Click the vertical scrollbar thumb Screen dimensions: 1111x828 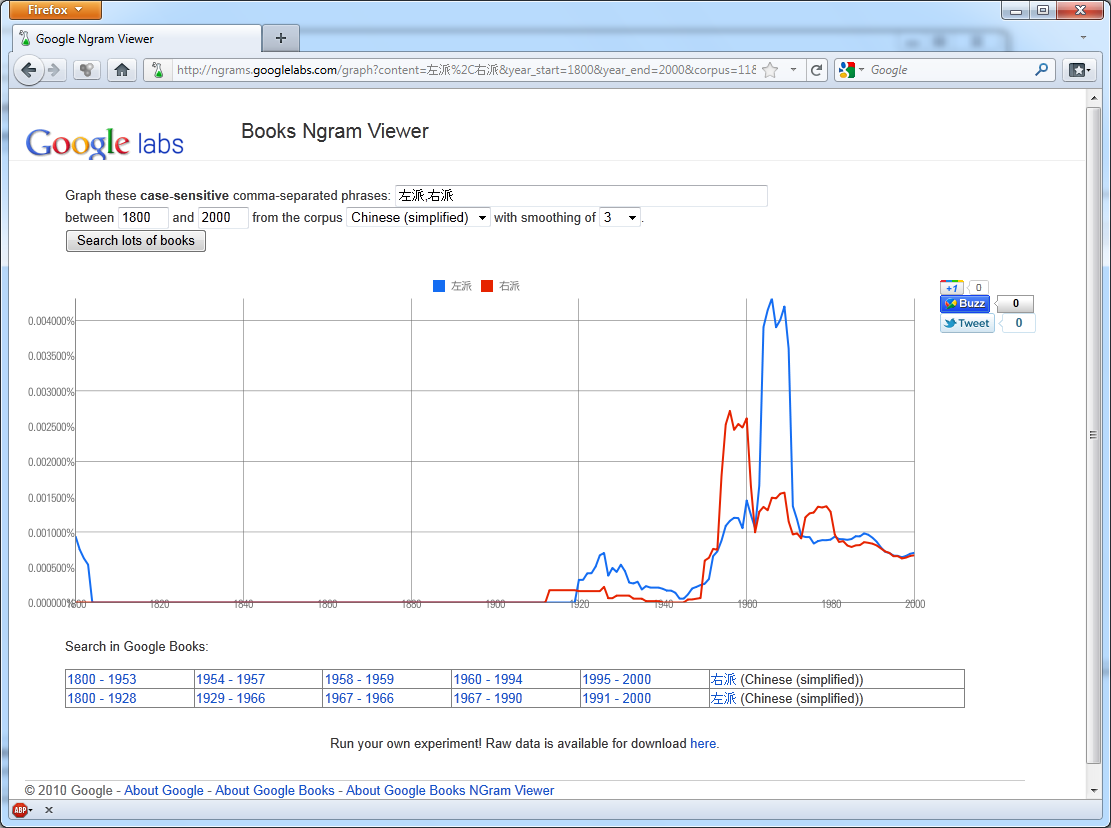1093,435
